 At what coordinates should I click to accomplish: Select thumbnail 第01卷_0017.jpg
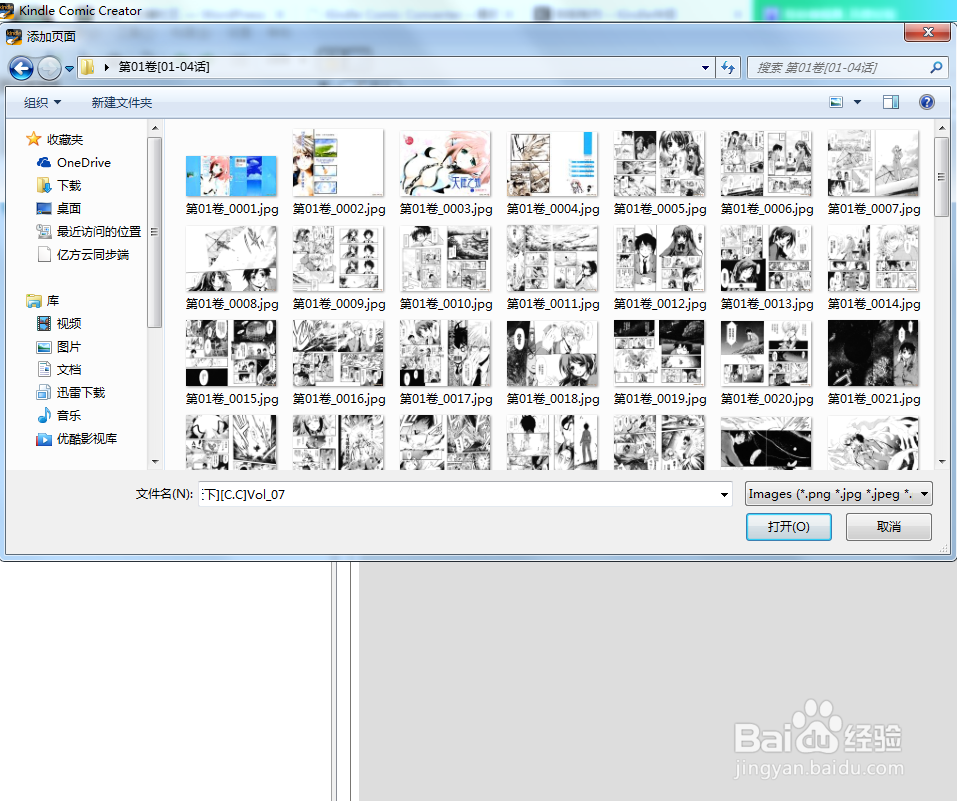click(445, 353)
